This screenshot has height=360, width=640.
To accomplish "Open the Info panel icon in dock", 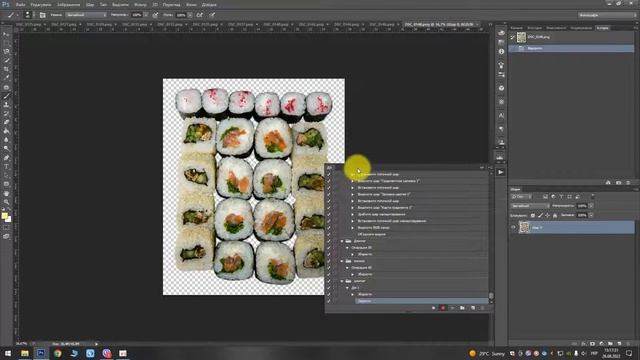I will (501, 52).
